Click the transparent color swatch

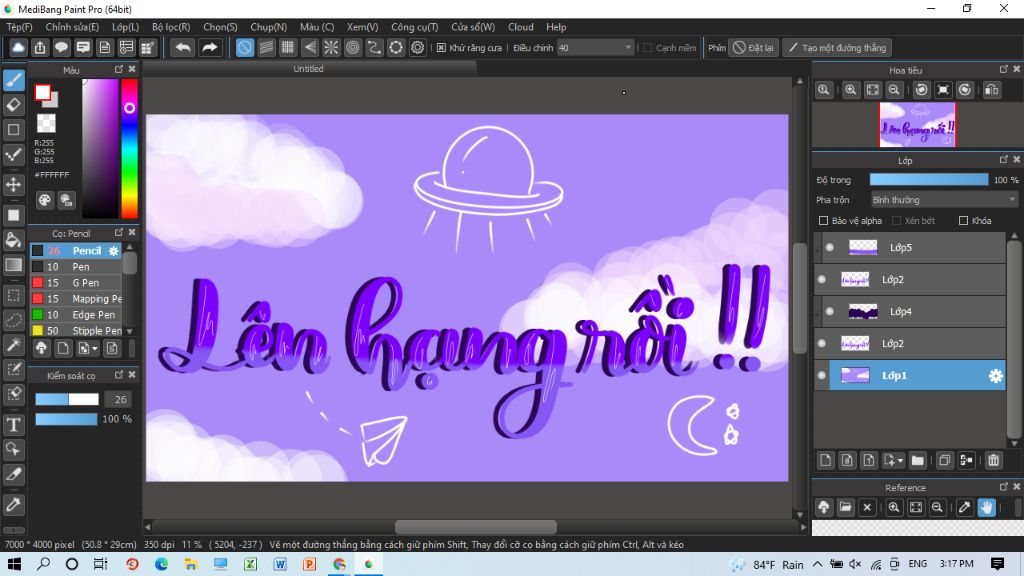tap(46, 123)
